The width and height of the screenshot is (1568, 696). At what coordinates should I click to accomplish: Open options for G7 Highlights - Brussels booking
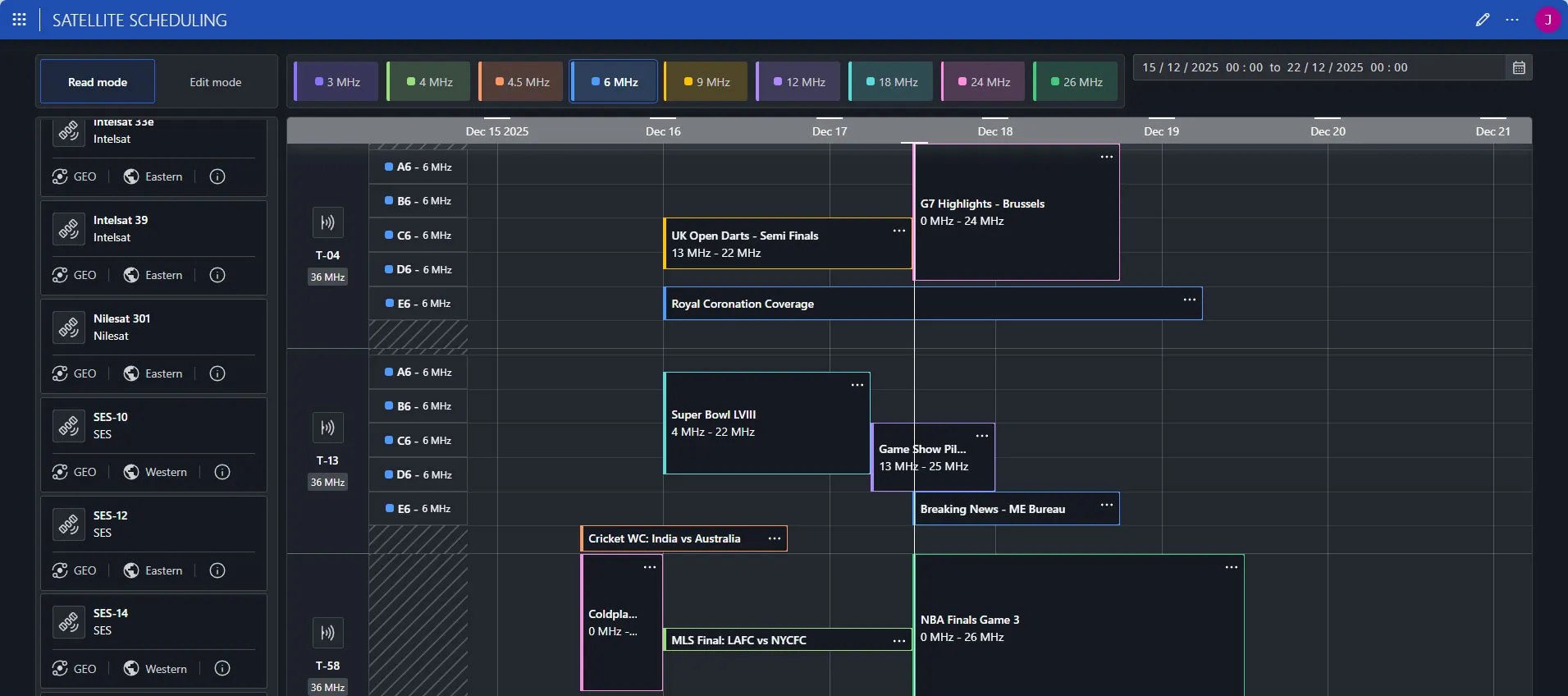tap(1107, 157)
